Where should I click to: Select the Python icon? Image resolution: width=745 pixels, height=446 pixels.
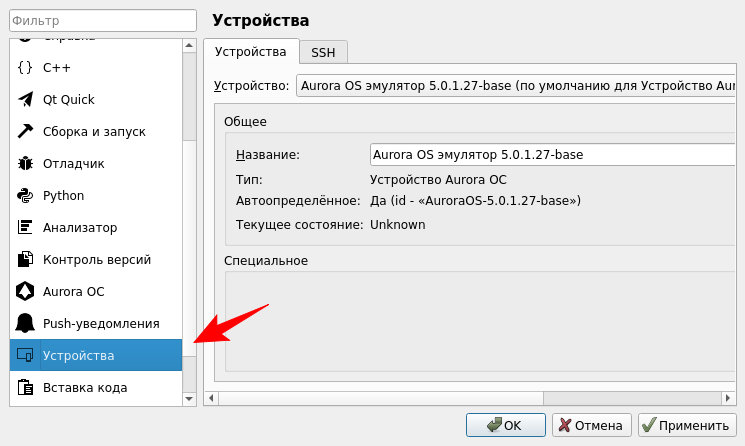pyautogui.click(x=25, y=196)
